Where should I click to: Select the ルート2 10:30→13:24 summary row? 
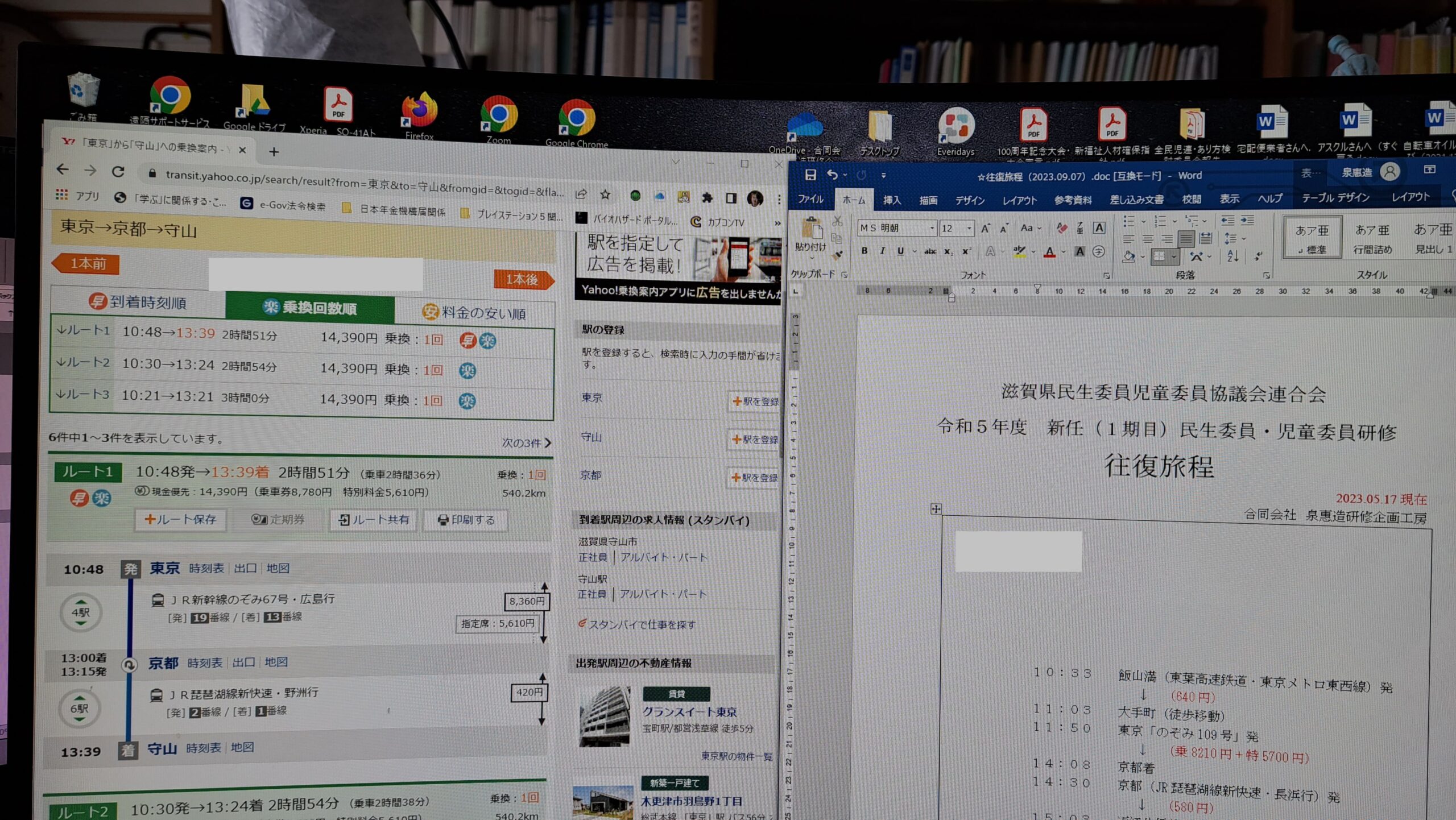302,367
